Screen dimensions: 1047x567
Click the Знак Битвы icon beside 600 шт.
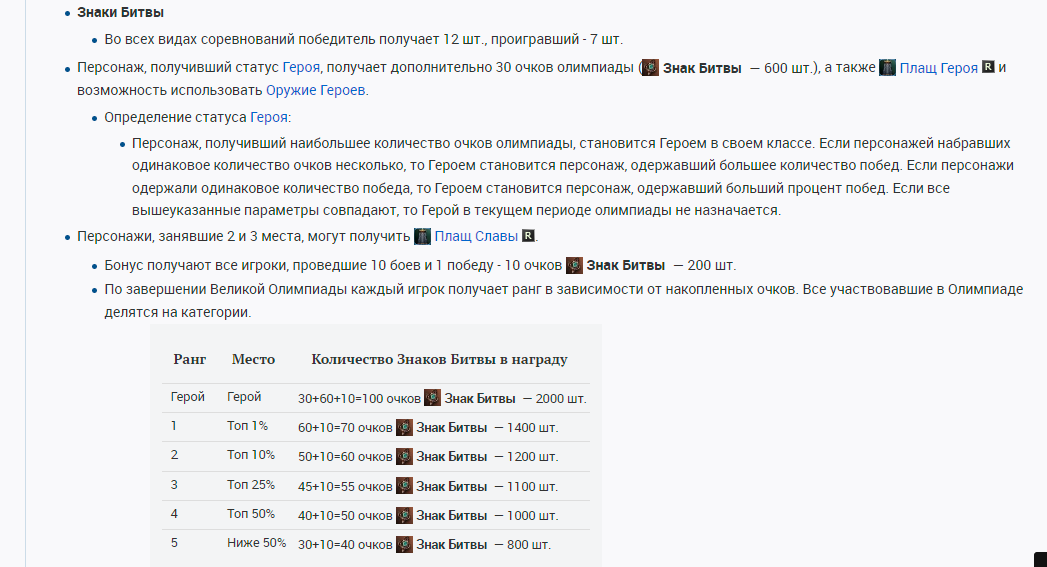[650, 68]
